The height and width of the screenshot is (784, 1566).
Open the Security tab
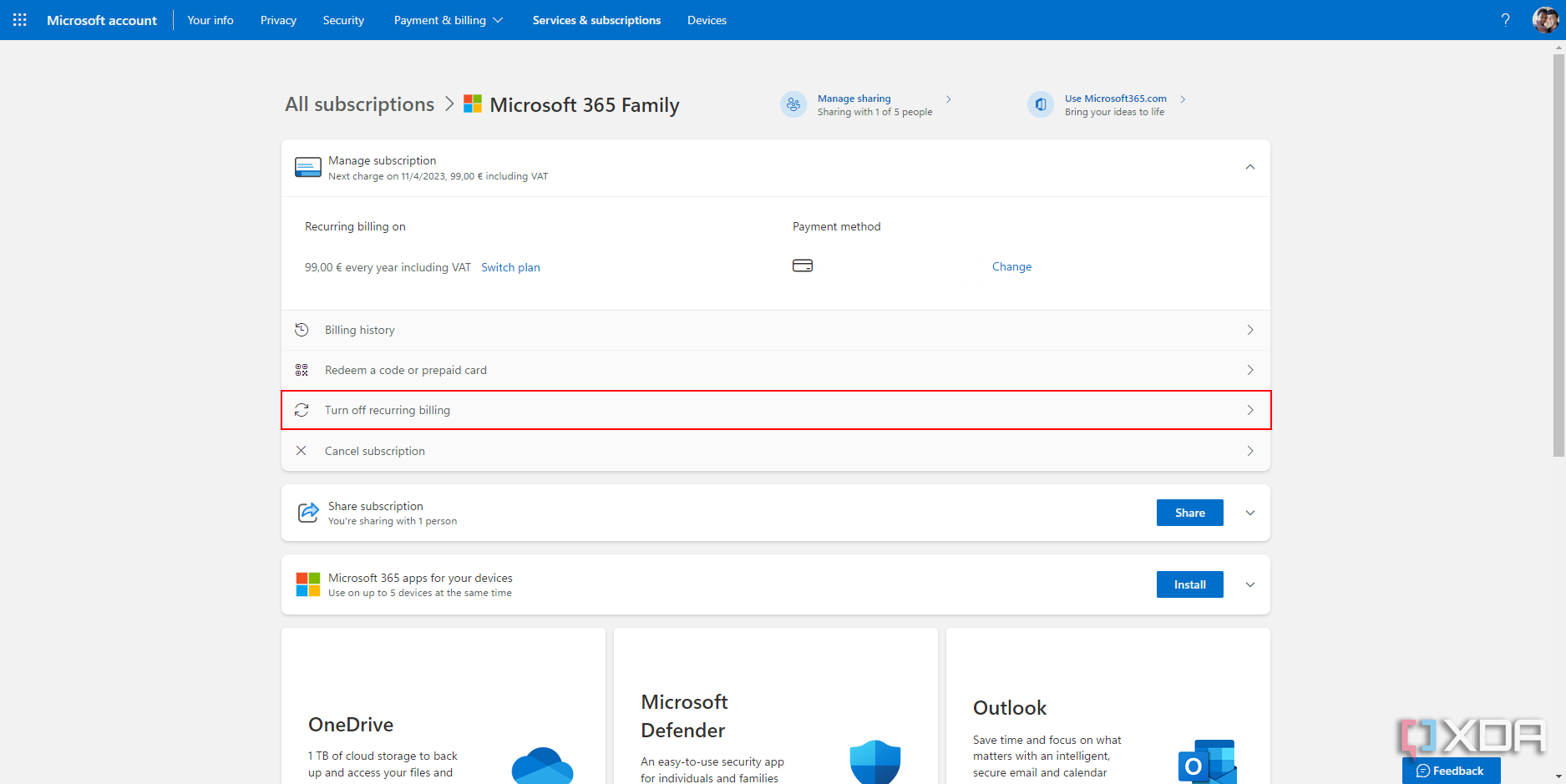[x=343, y=20]
